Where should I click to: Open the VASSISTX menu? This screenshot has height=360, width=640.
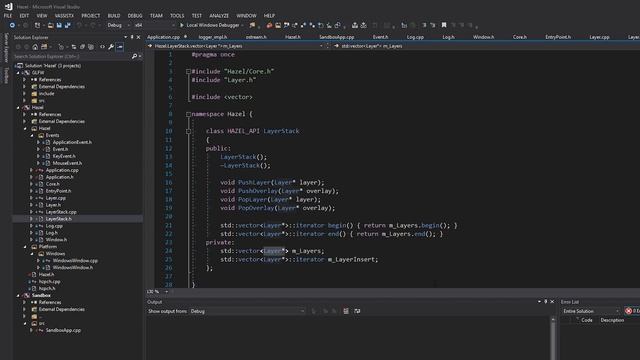click(x=64, y=16)
